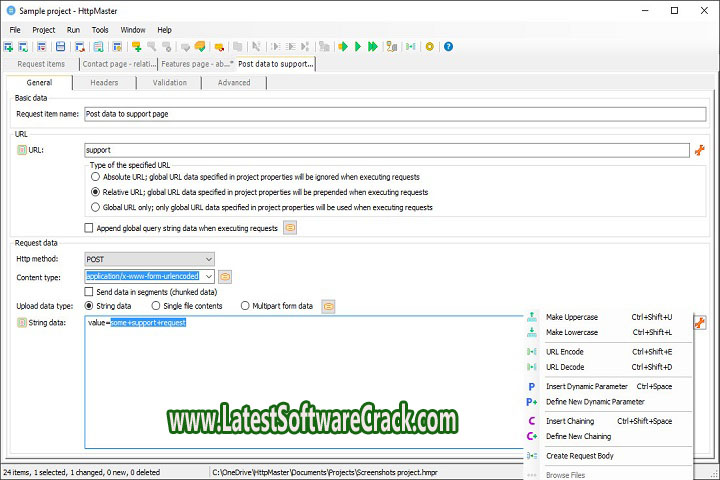Click the save-as window icon with red arrow
The image size is (720, 480).
point(80,46)
